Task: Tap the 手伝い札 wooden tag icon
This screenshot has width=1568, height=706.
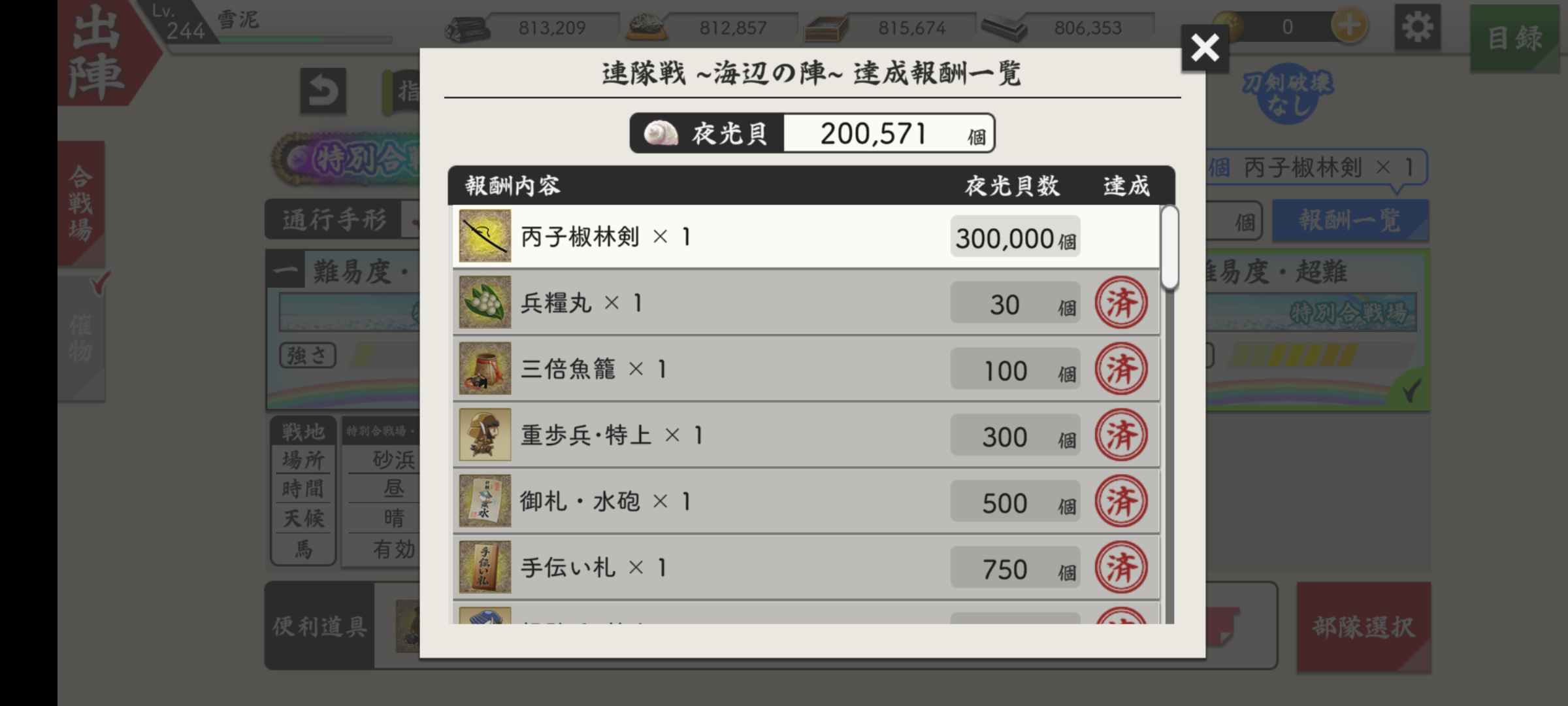Action: [x=485, y=567]
